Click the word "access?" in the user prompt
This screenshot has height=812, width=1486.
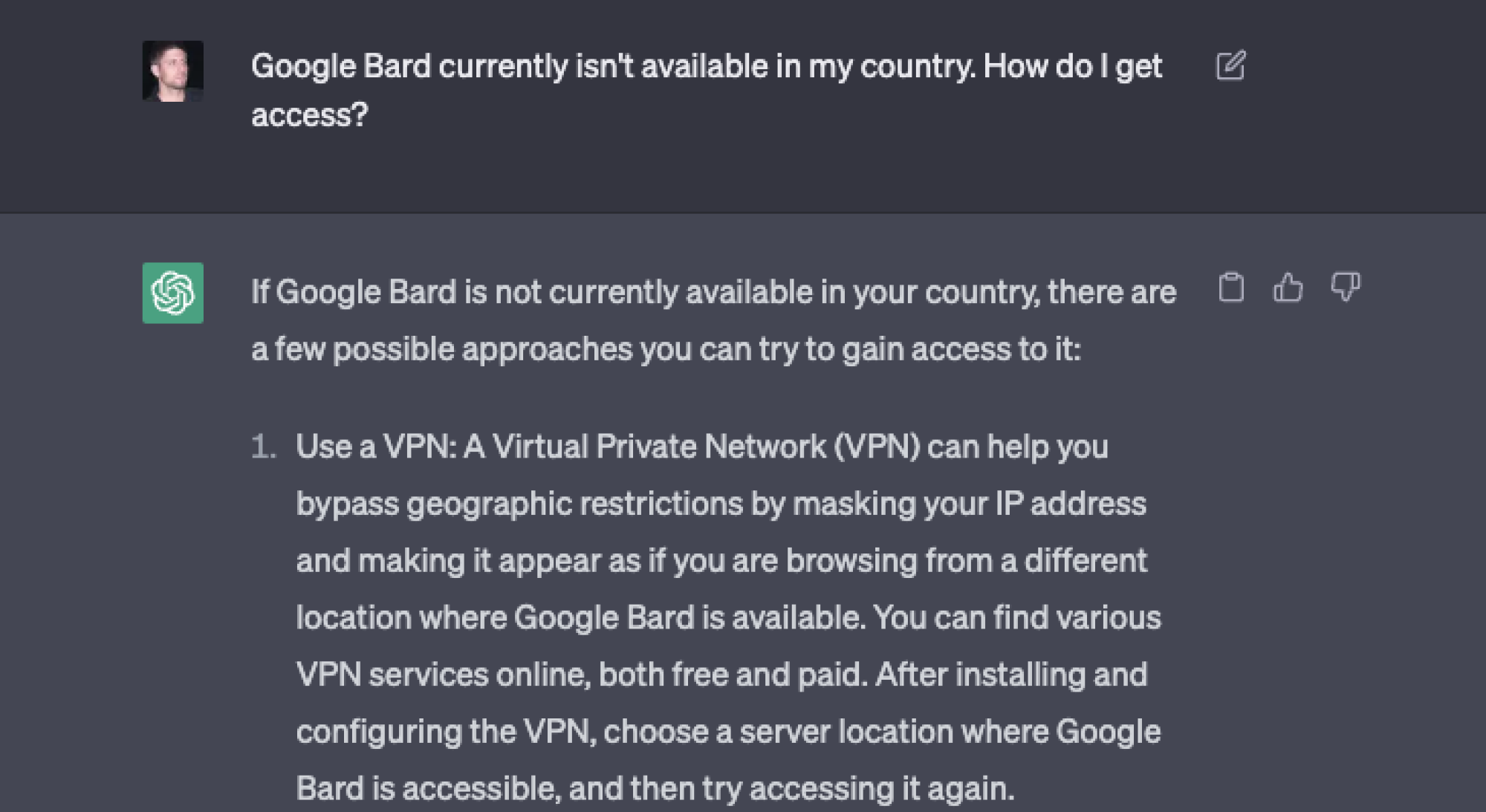(310, 115)
